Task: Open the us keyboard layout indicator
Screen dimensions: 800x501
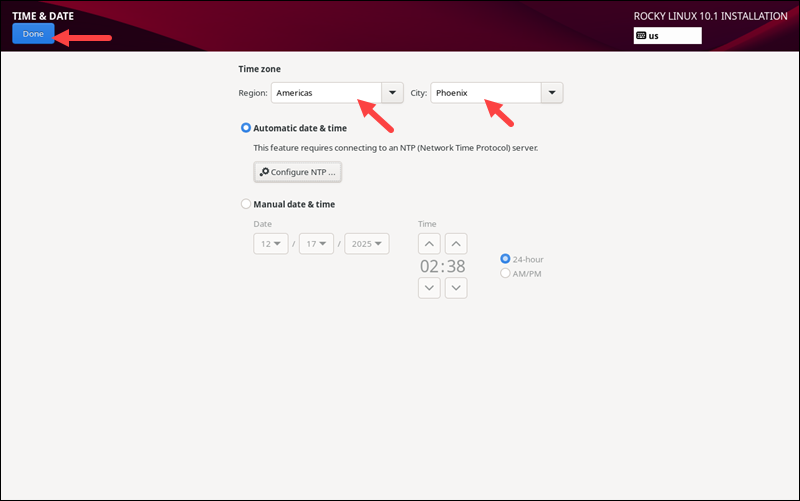Action: click(667, 36)
